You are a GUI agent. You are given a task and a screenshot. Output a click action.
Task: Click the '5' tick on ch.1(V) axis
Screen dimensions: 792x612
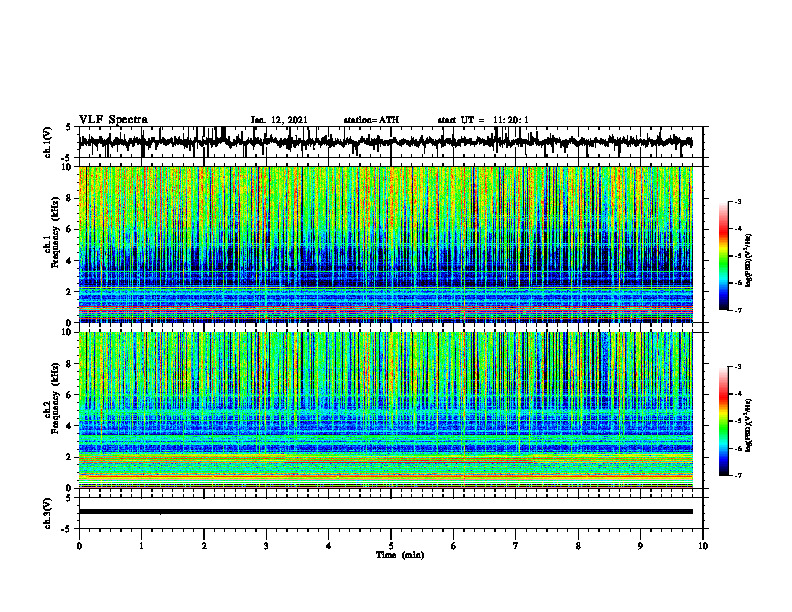(69, 127)
